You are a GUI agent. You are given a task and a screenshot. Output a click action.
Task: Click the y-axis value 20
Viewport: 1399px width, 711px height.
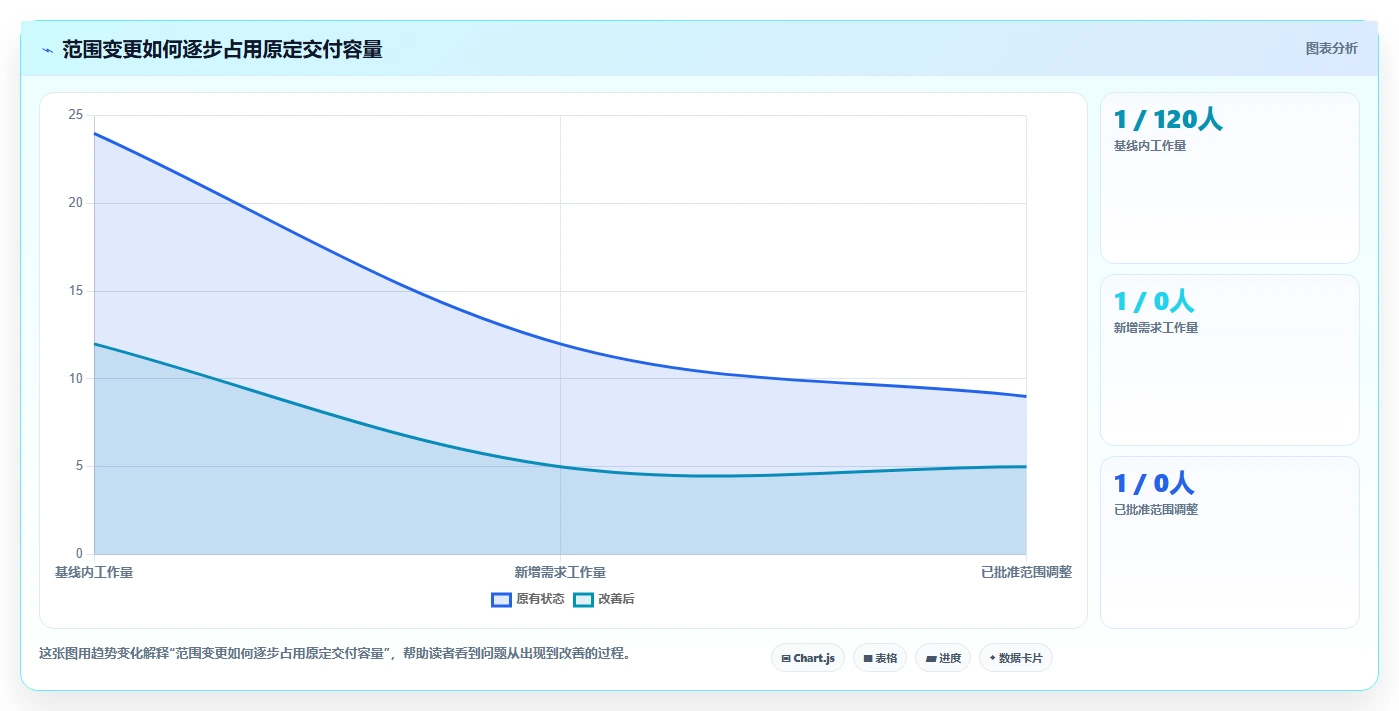pos(76,203)
